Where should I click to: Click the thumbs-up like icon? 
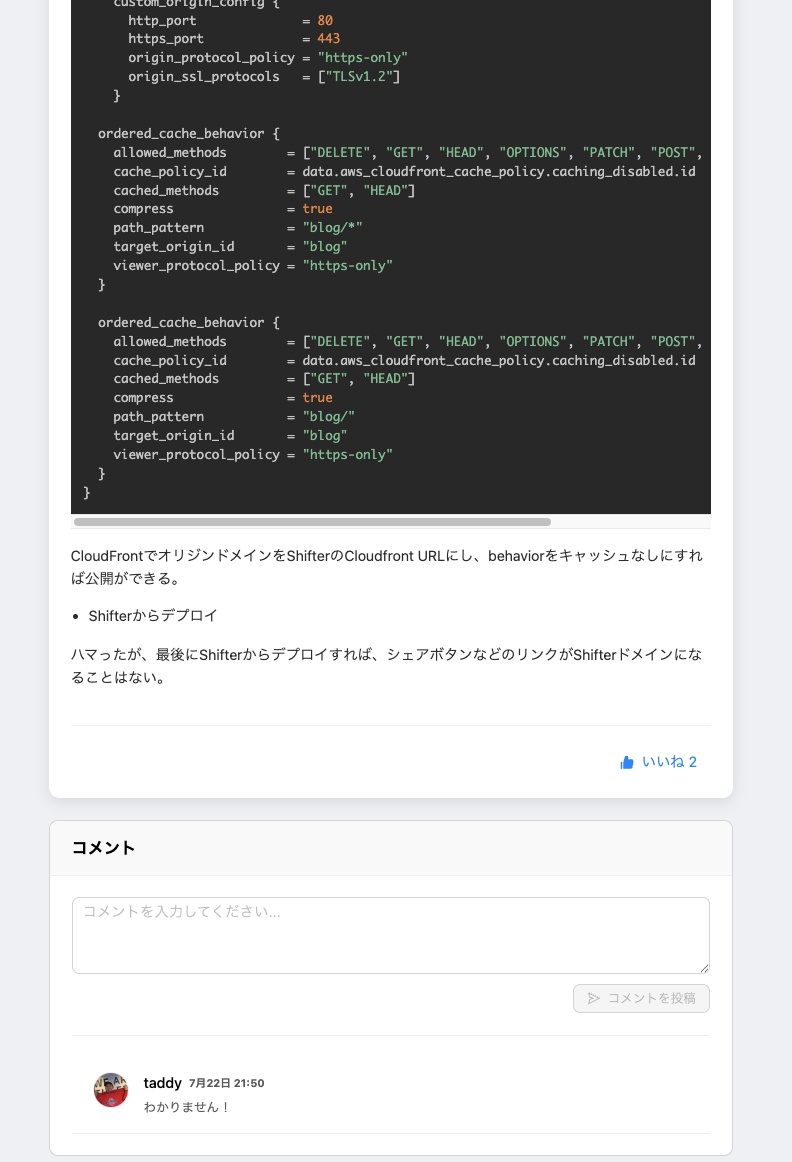(627, 762)
